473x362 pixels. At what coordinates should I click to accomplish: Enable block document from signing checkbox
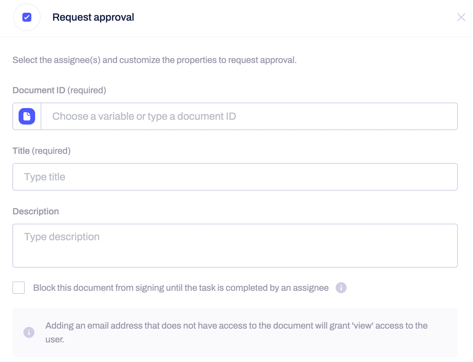click(x=19, y=288)
